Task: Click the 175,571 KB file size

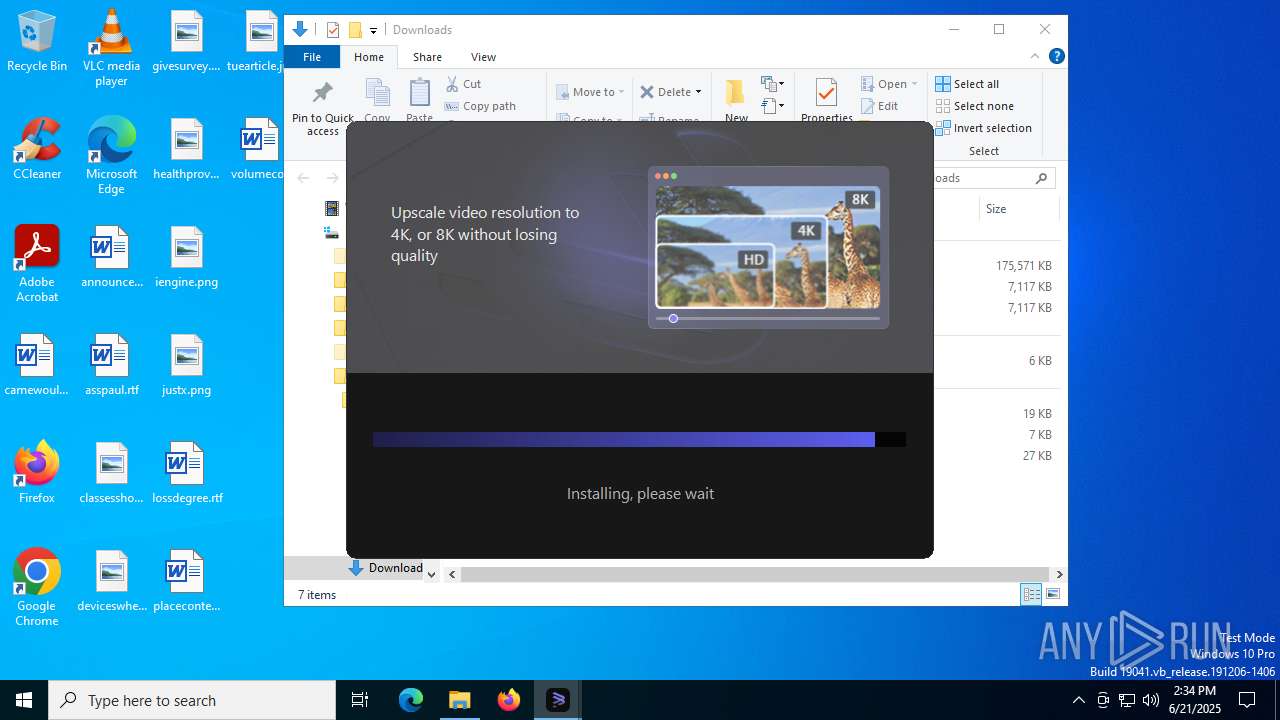Action: [1023, 266]
